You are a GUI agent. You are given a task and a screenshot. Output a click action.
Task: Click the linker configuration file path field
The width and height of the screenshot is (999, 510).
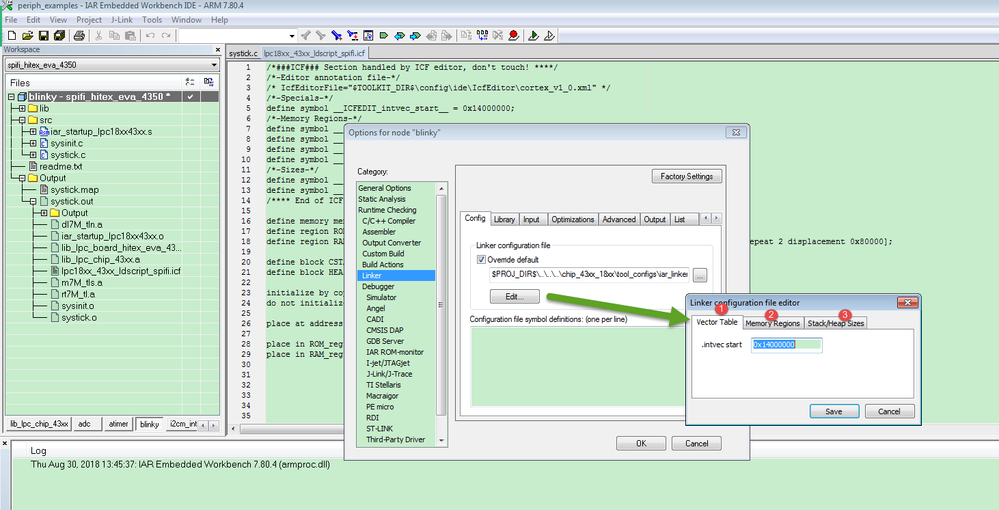(x=589, y=275)
